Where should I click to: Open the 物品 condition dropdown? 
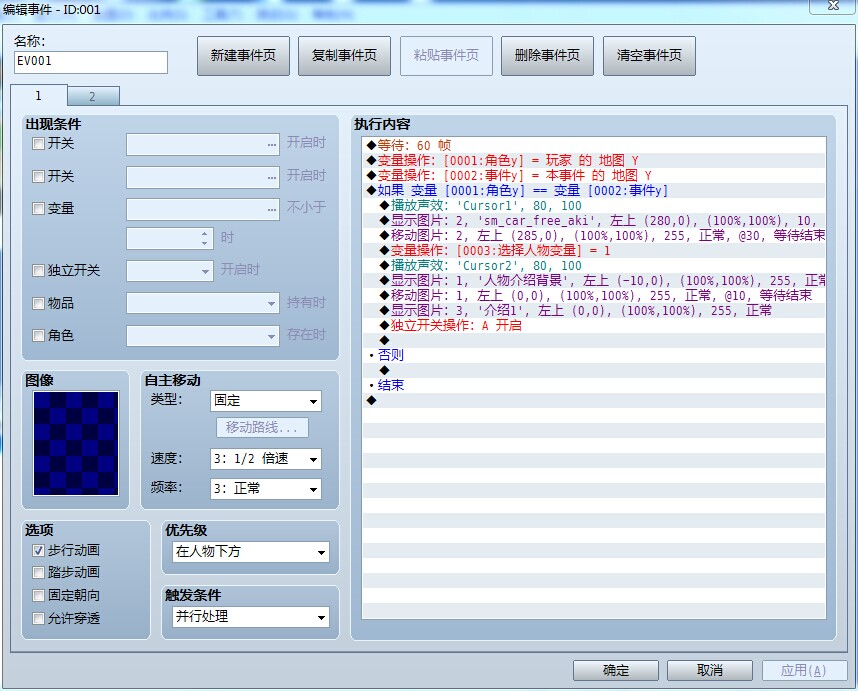[202, 303]
